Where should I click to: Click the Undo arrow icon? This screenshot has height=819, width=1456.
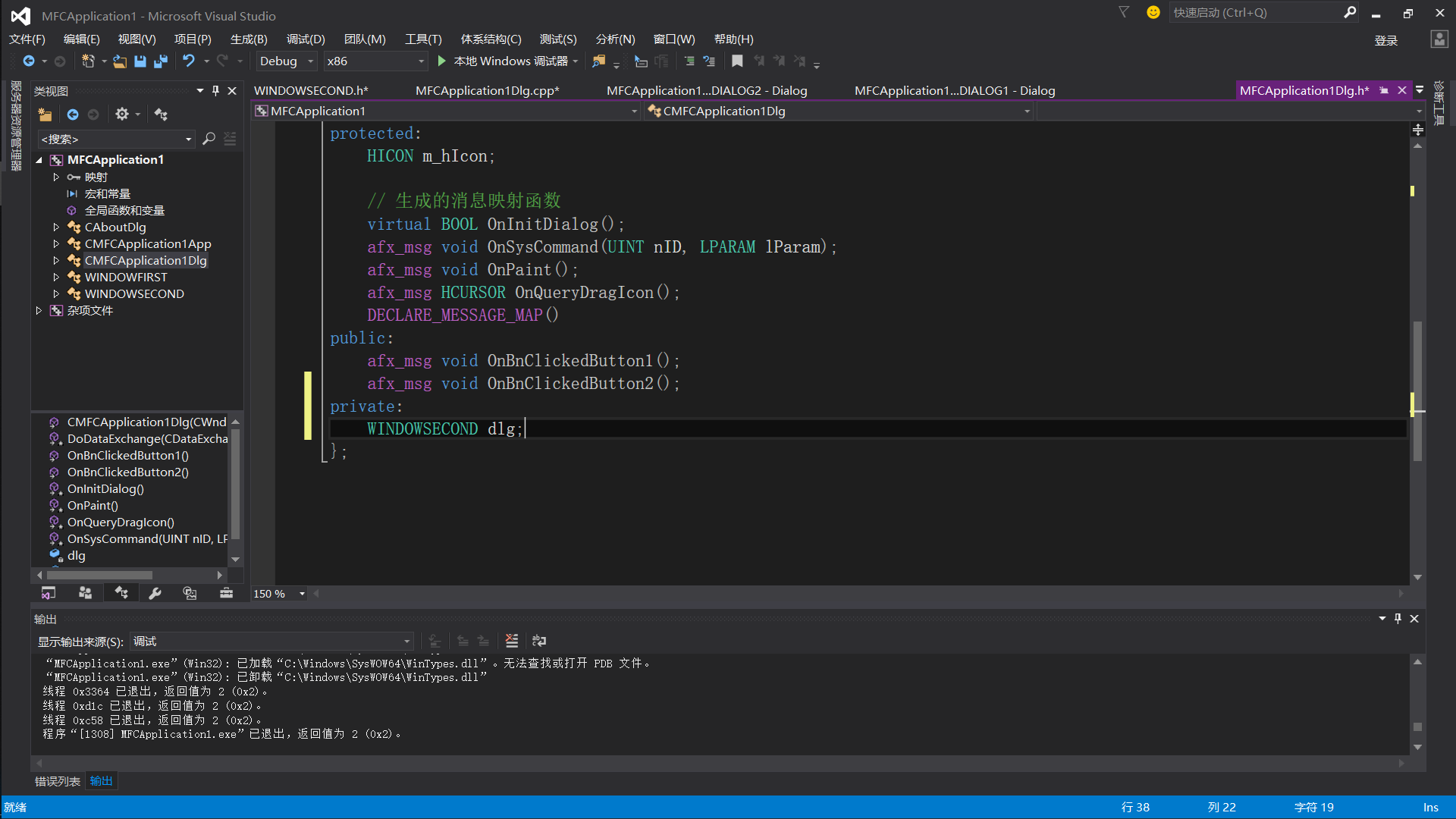[x=189, y=61]
